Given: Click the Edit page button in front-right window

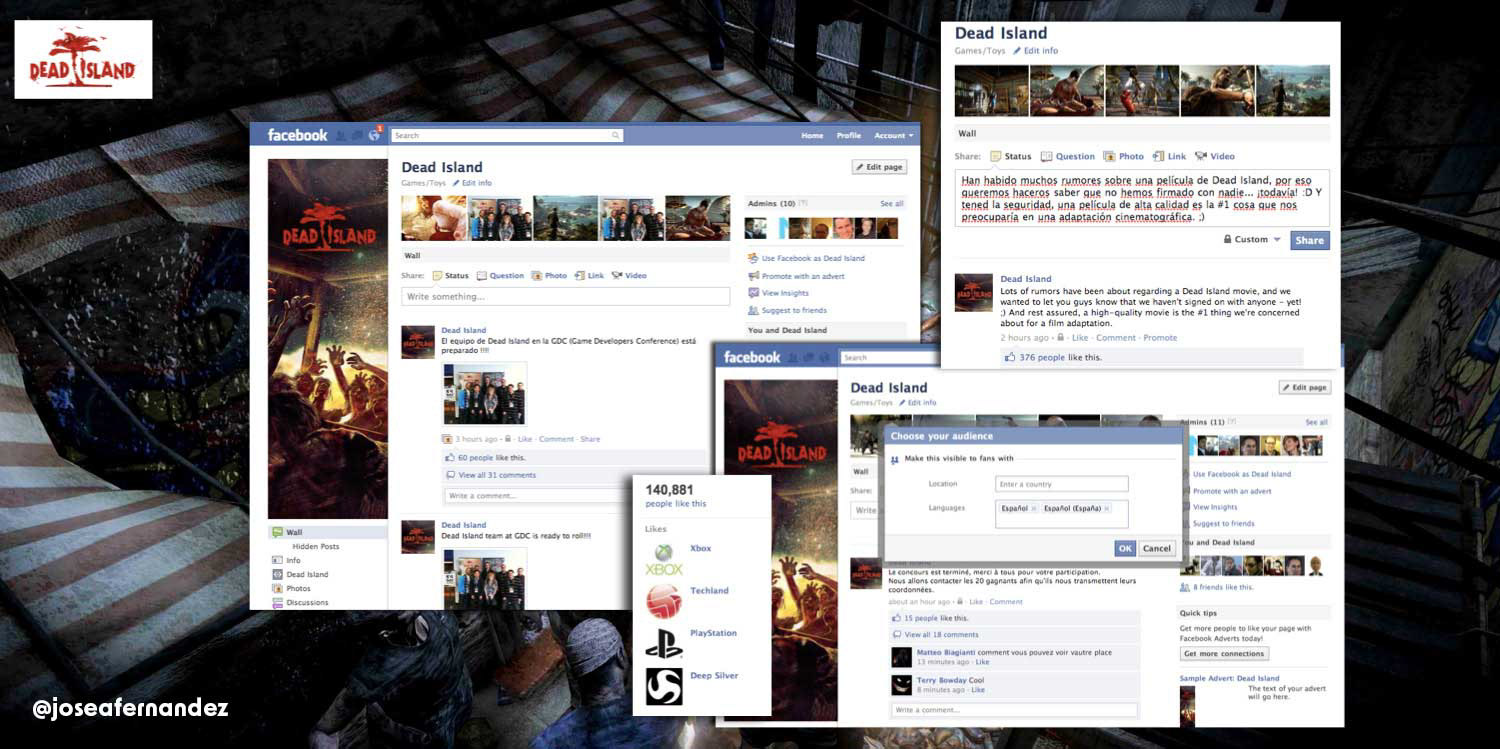Looking at the screenshot, I should 1305,387.
